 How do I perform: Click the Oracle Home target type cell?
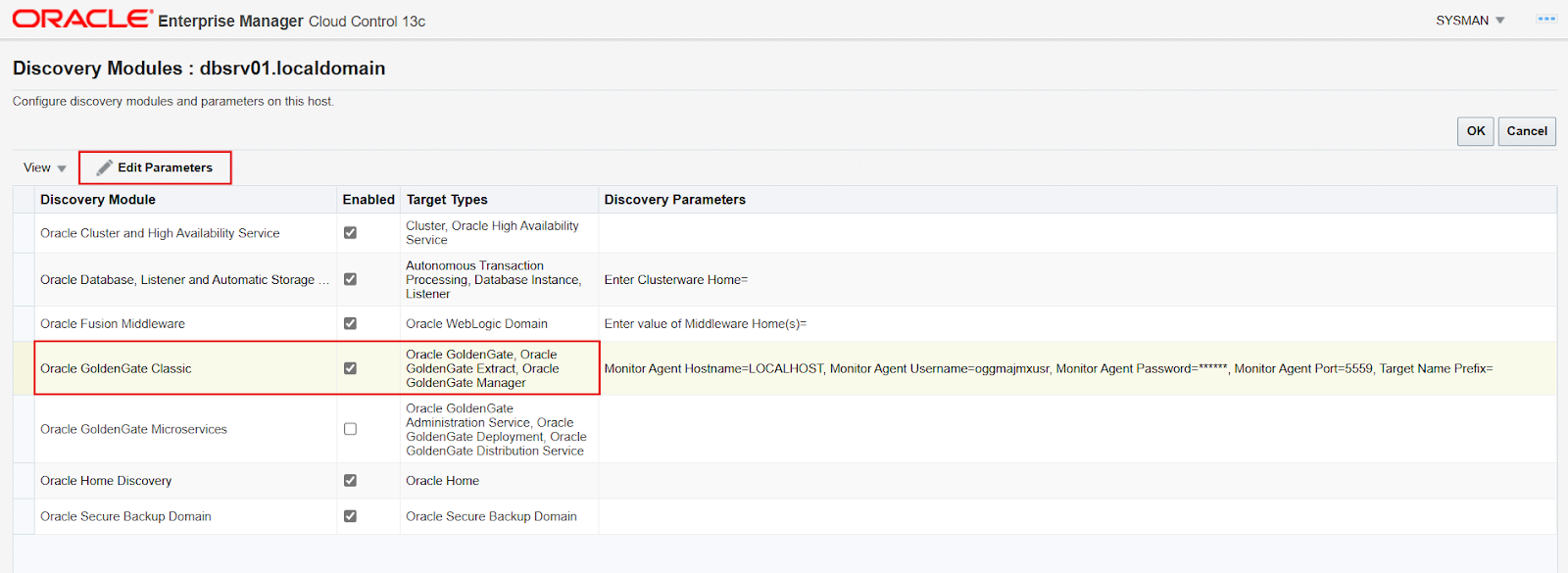point(499,481)
